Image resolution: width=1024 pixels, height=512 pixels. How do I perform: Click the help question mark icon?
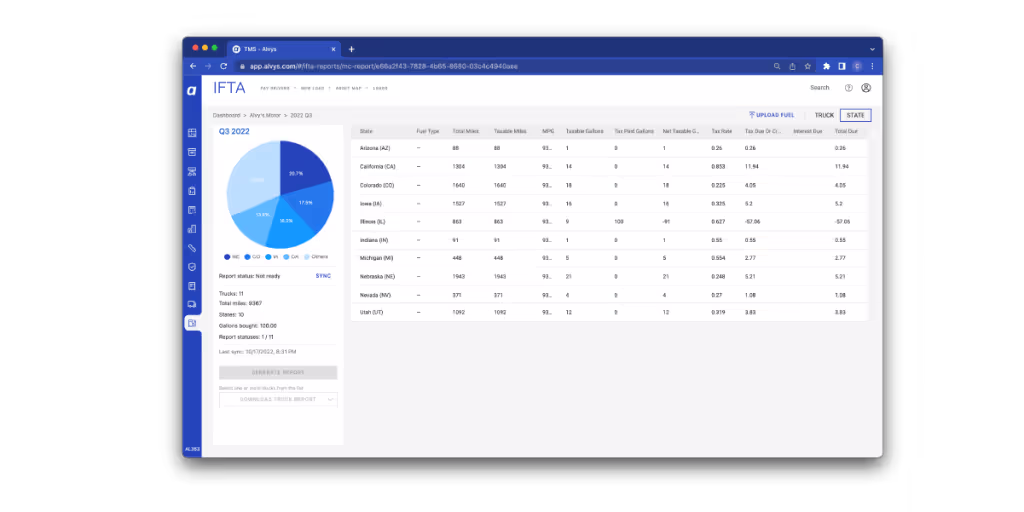pyautogui.click(x=849, y=88)
